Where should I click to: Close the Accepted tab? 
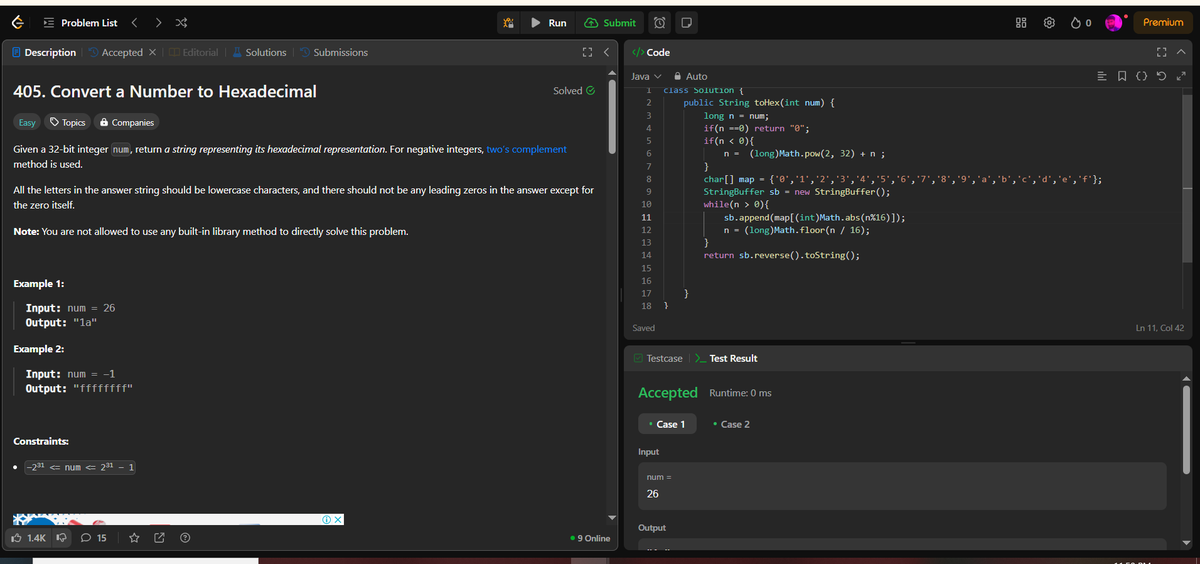click(151, 52)
